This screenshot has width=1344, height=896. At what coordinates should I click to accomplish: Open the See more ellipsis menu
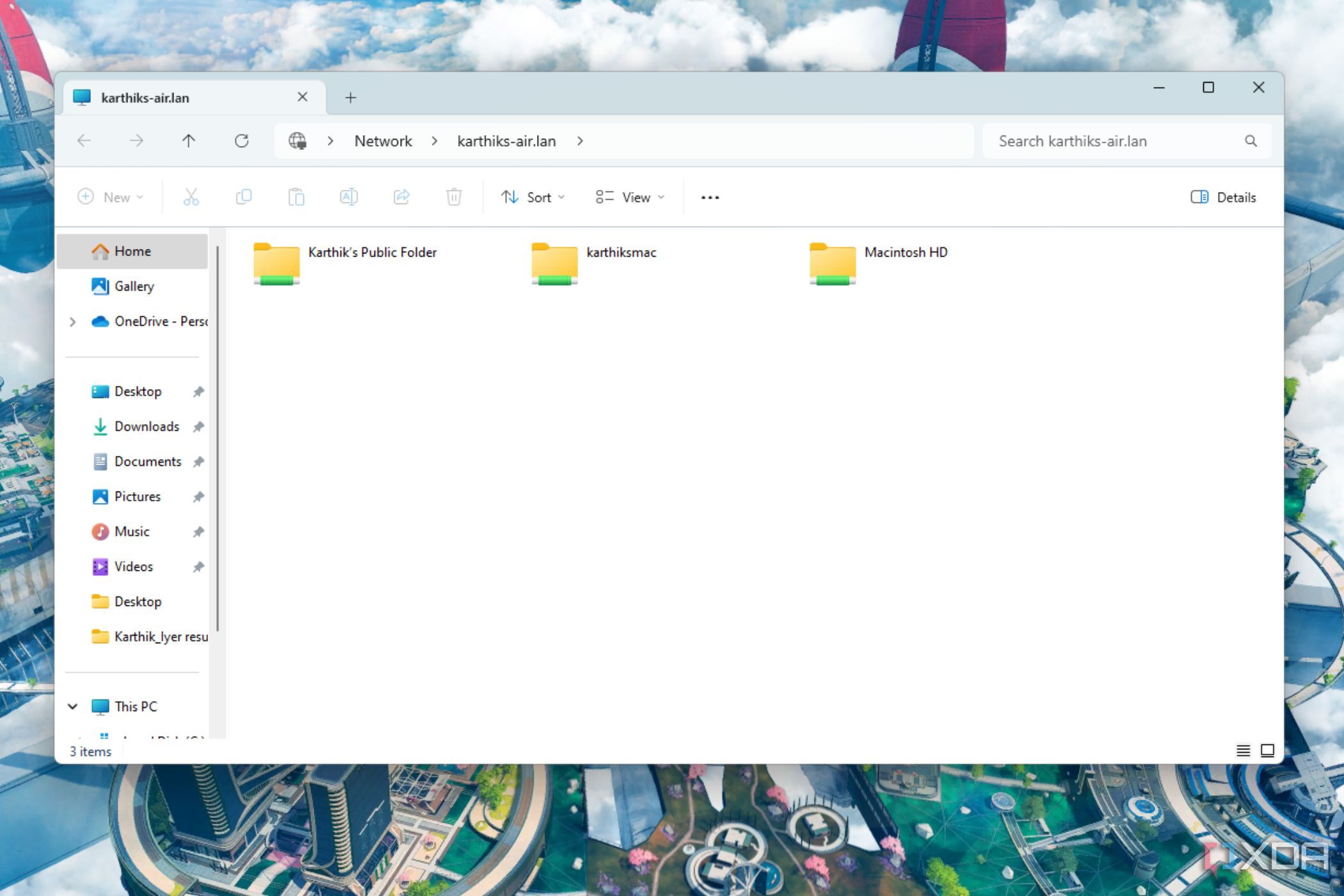pyautogui.click(x=710, y=197)
